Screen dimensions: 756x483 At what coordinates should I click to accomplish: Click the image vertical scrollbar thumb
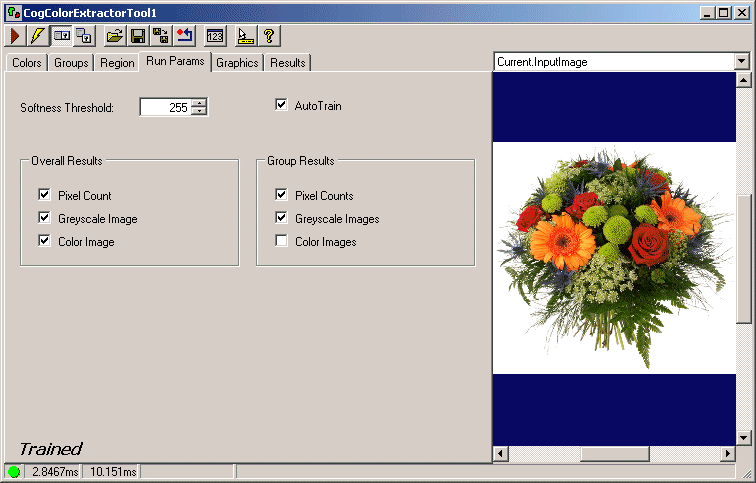coord(743,258)
